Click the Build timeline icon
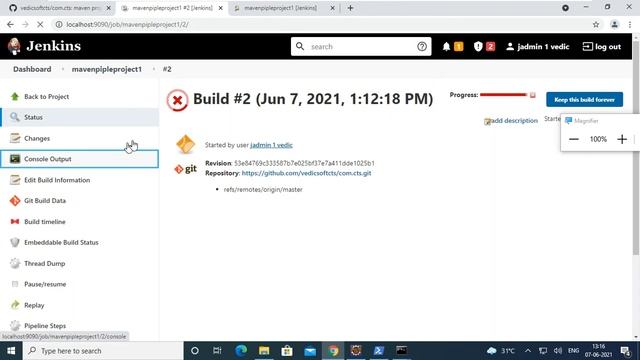 (15, 222)
